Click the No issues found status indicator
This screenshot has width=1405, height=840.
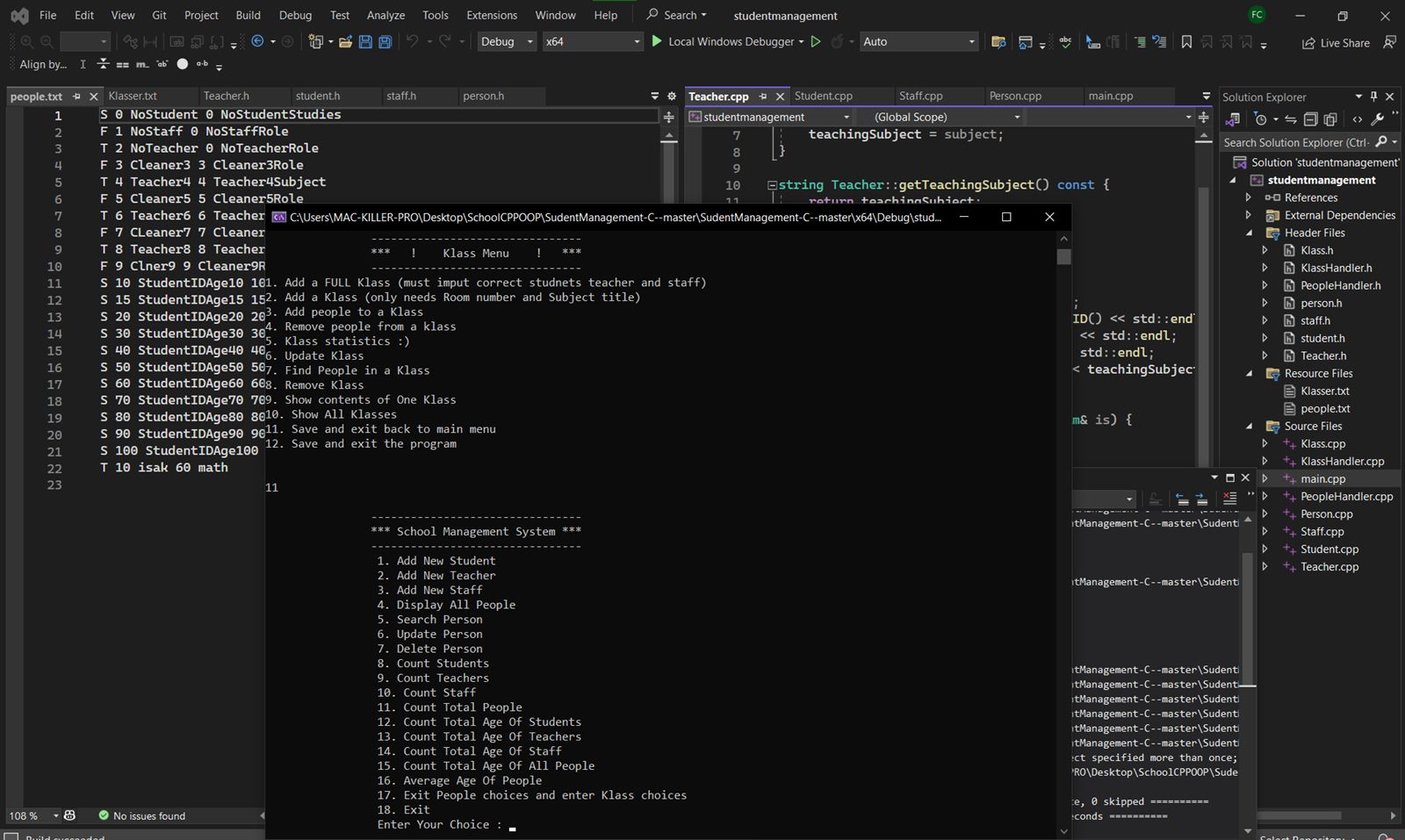pos(141,815)
